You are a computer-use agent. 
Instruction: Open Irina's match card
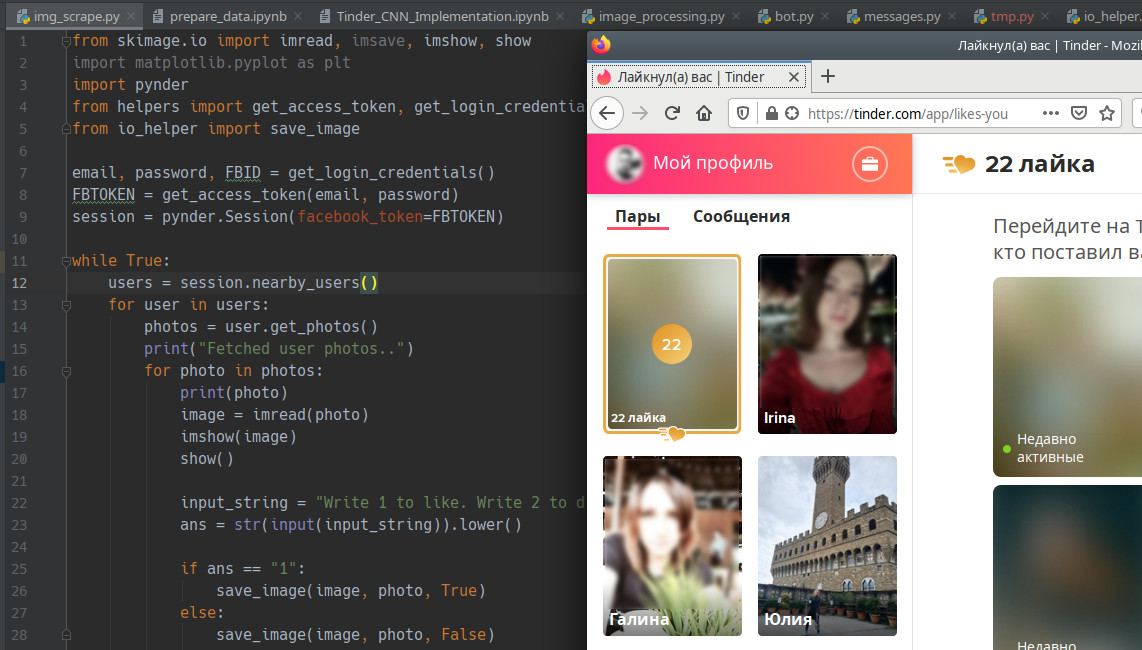[827, 344]
